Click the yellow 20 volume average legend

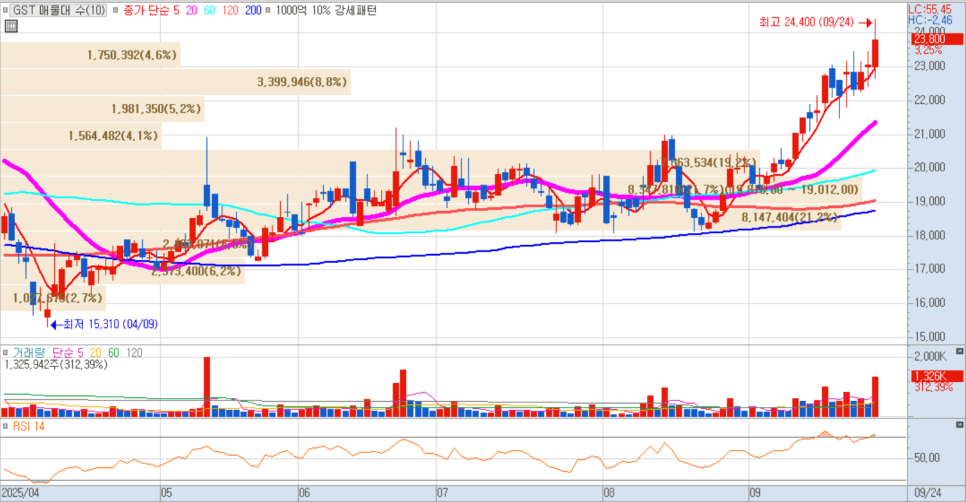coord(95,353)
